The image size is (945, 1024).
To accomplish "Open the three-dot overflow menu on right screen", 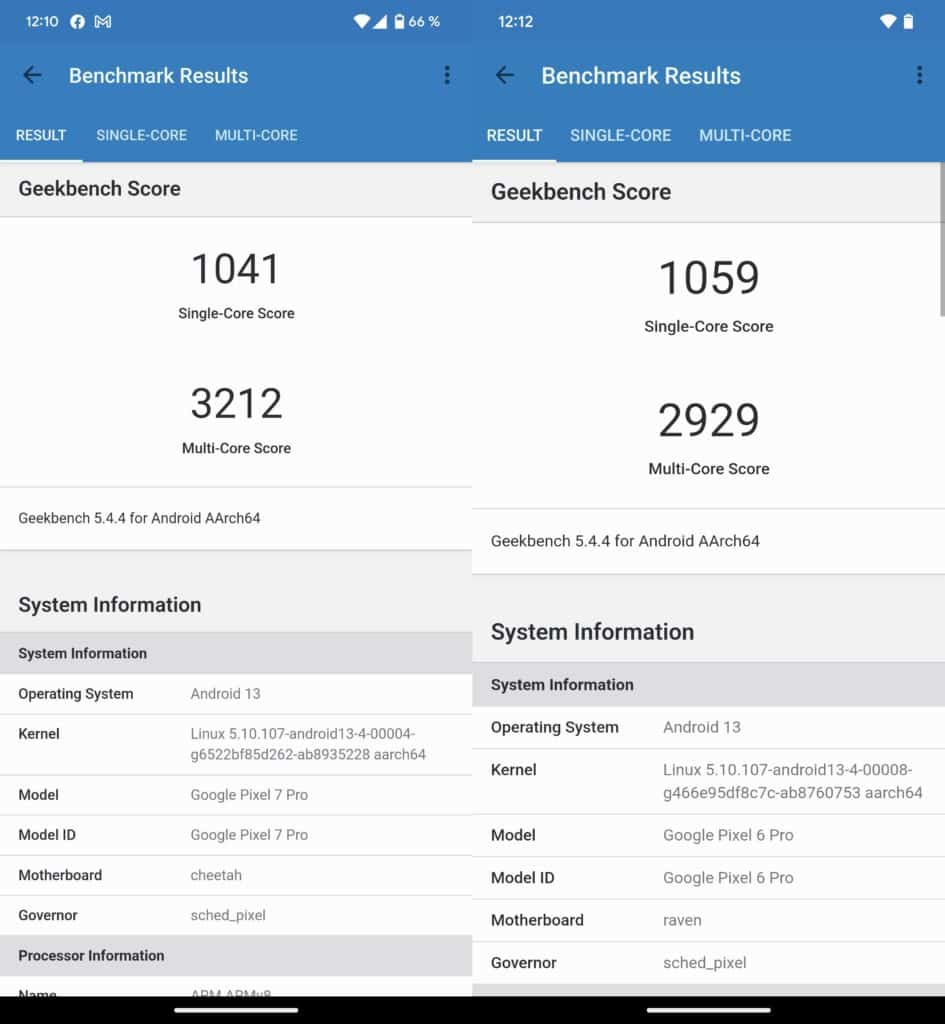I will tap(920, 75).
